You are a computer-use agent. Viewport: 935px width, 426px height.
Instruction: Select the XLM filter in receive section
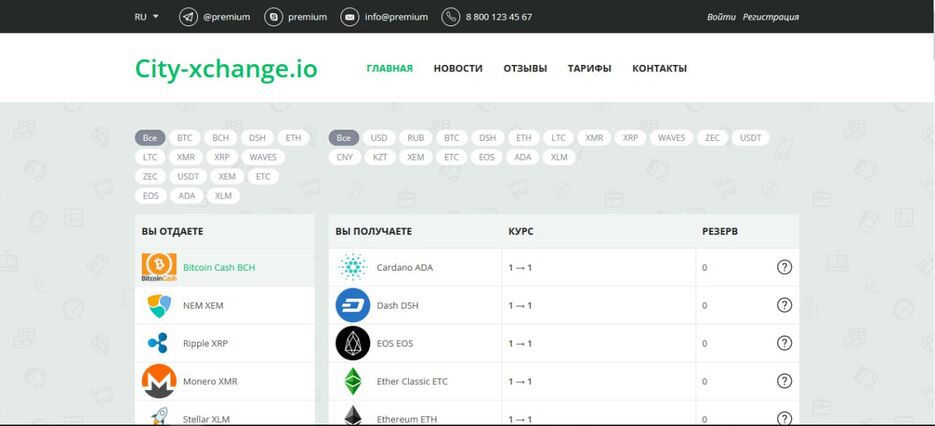coord(559,158)
